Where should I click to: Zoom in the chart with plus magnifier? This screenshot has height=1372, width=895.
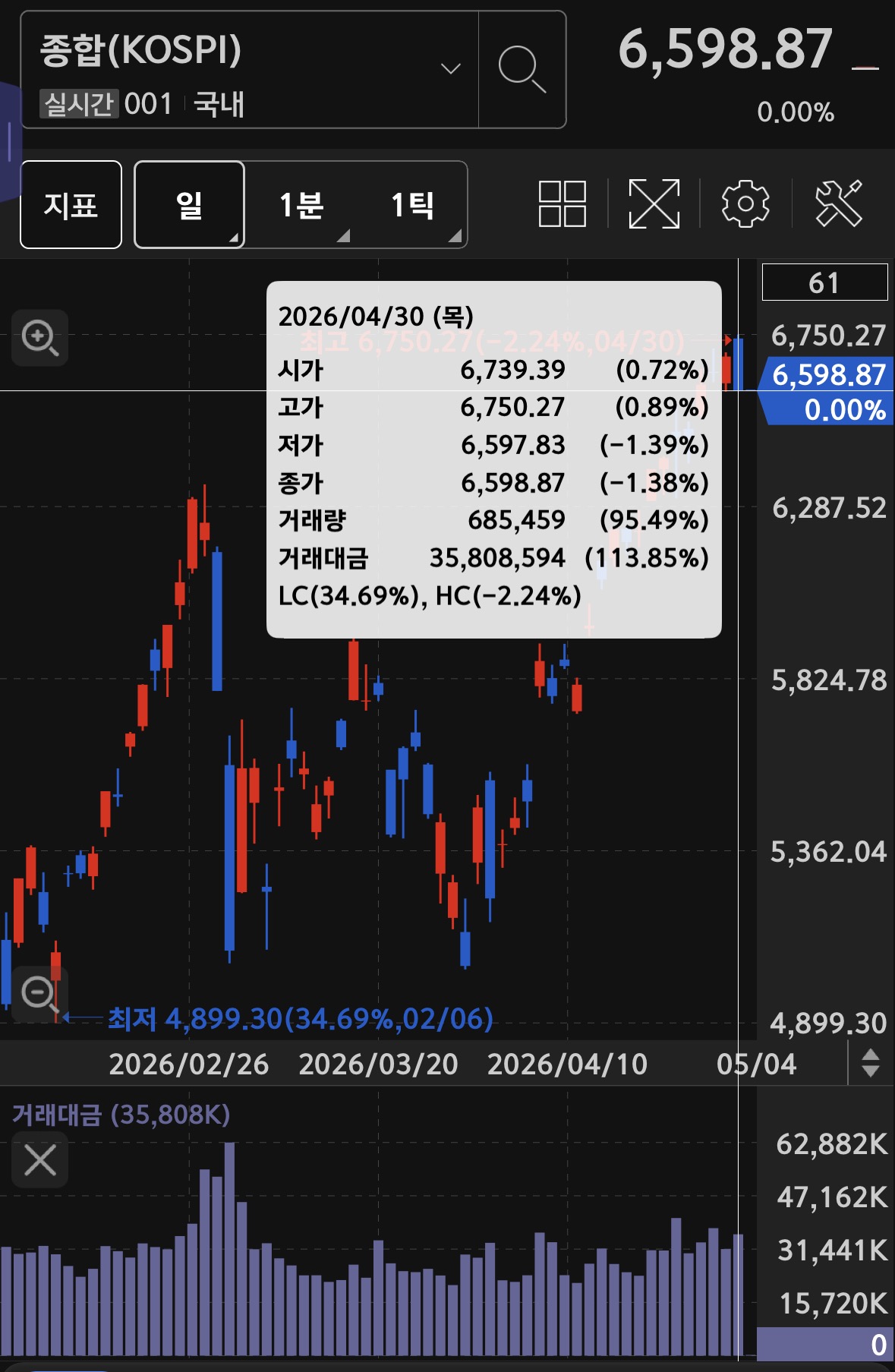40,338
